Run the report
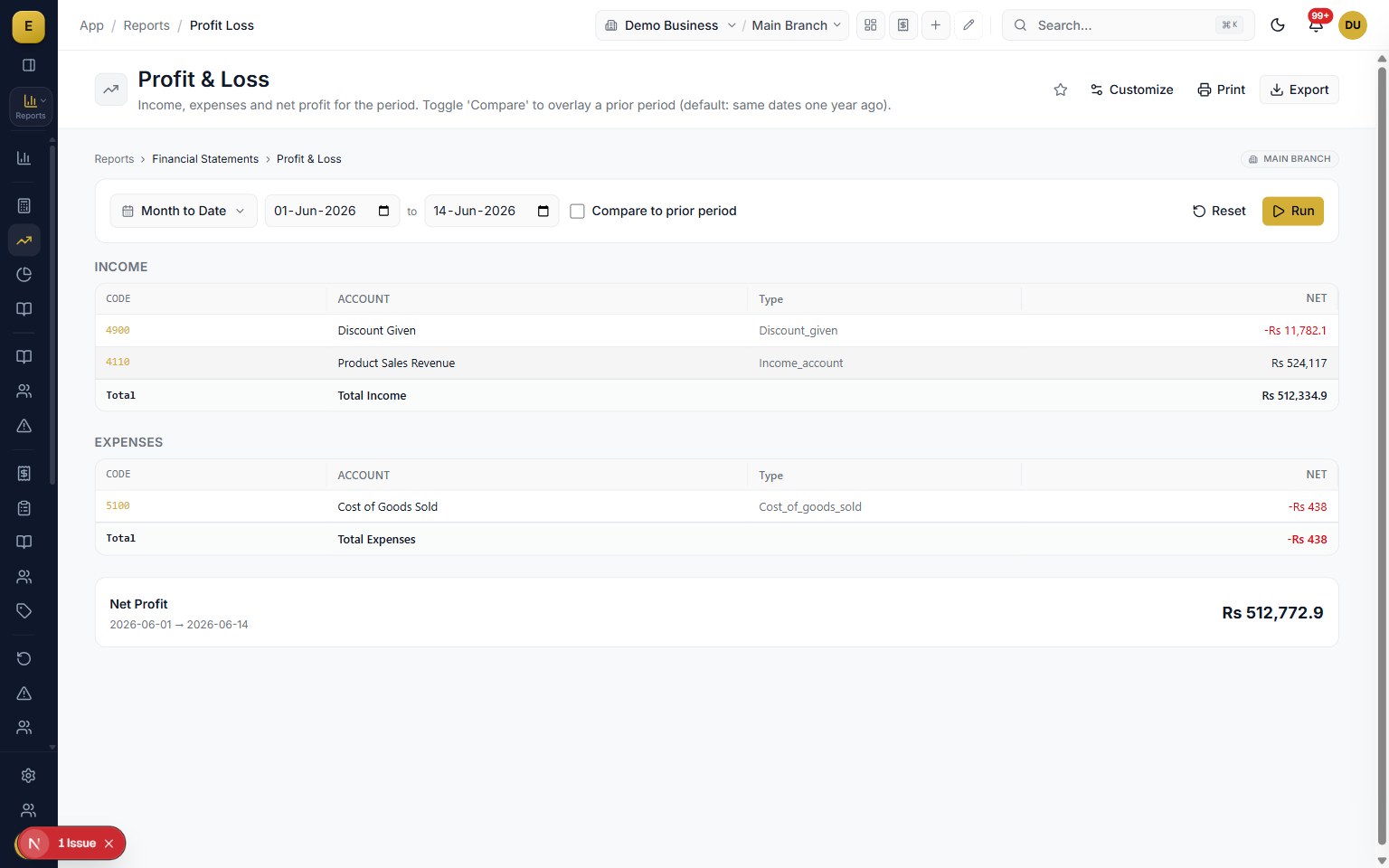1389x868 pixels. pyautogui.click(x=1293, y=211)
